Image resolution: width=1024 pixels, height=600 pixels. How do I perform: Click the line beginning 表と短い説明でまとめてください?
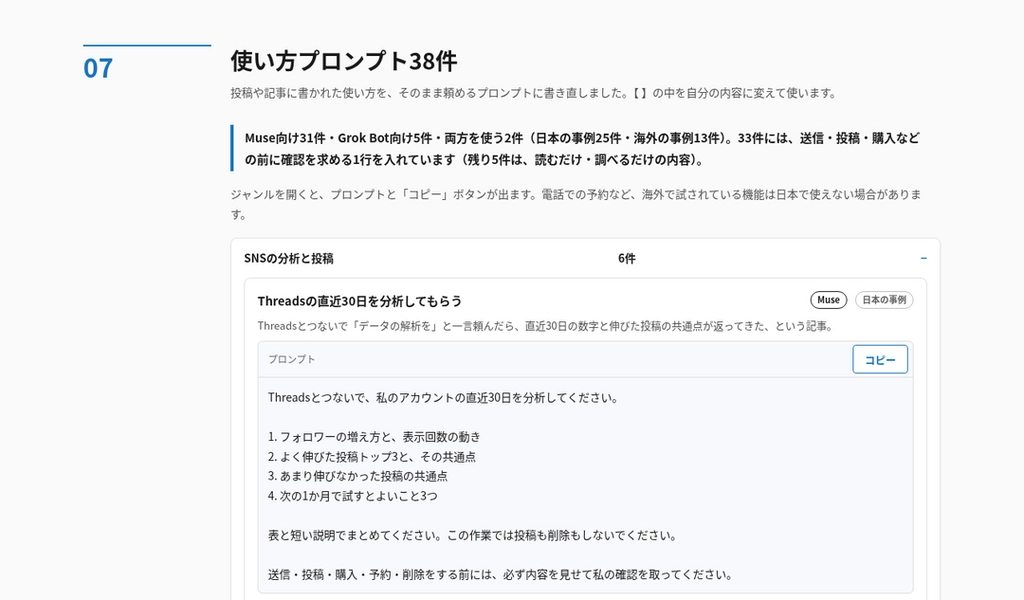473,535
